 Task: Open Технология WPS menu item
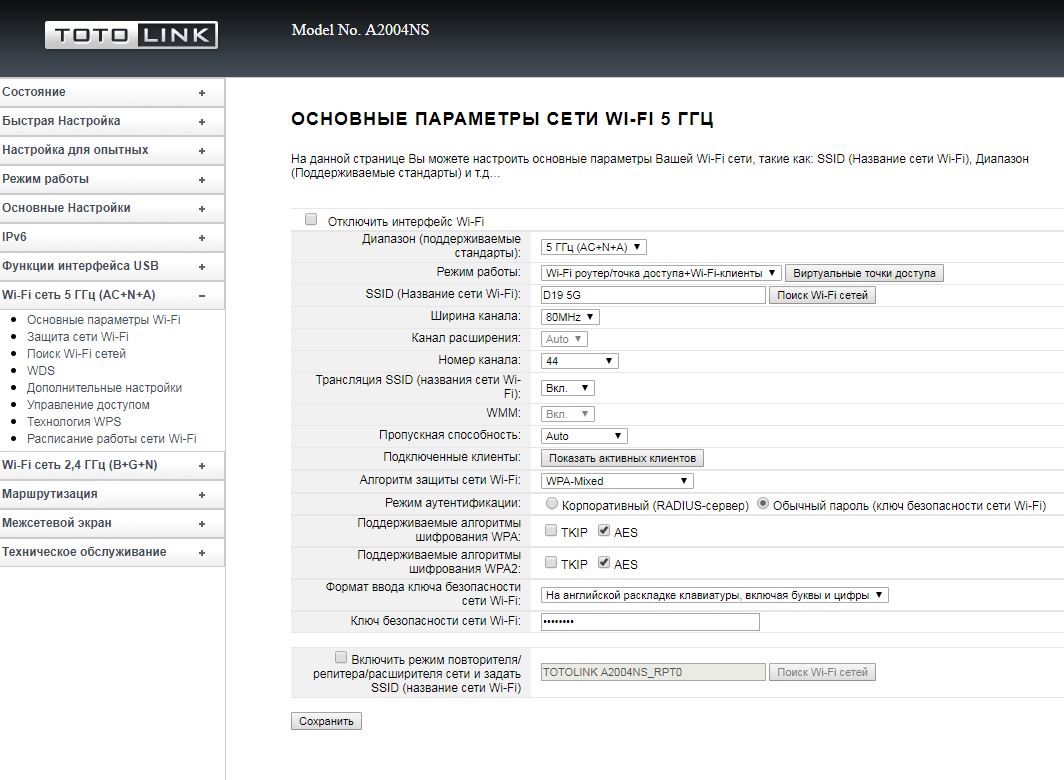pos(76,422)
